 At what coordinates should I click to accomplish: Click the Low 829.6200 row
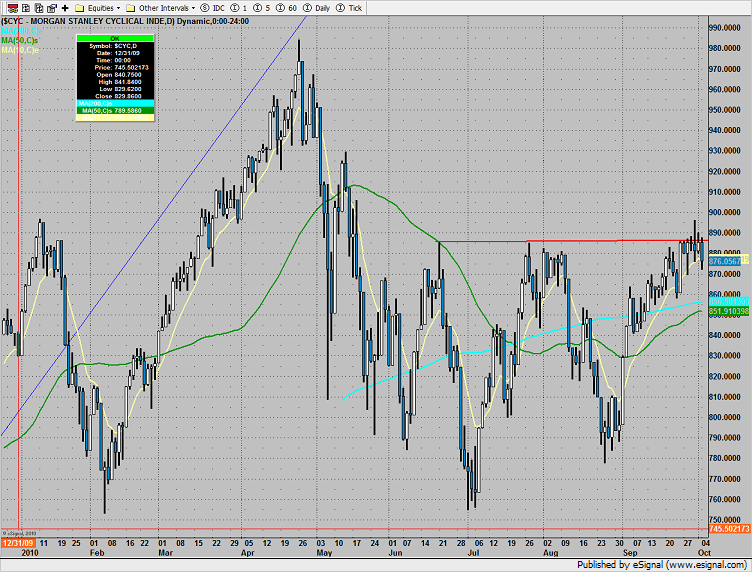[115, 89]
